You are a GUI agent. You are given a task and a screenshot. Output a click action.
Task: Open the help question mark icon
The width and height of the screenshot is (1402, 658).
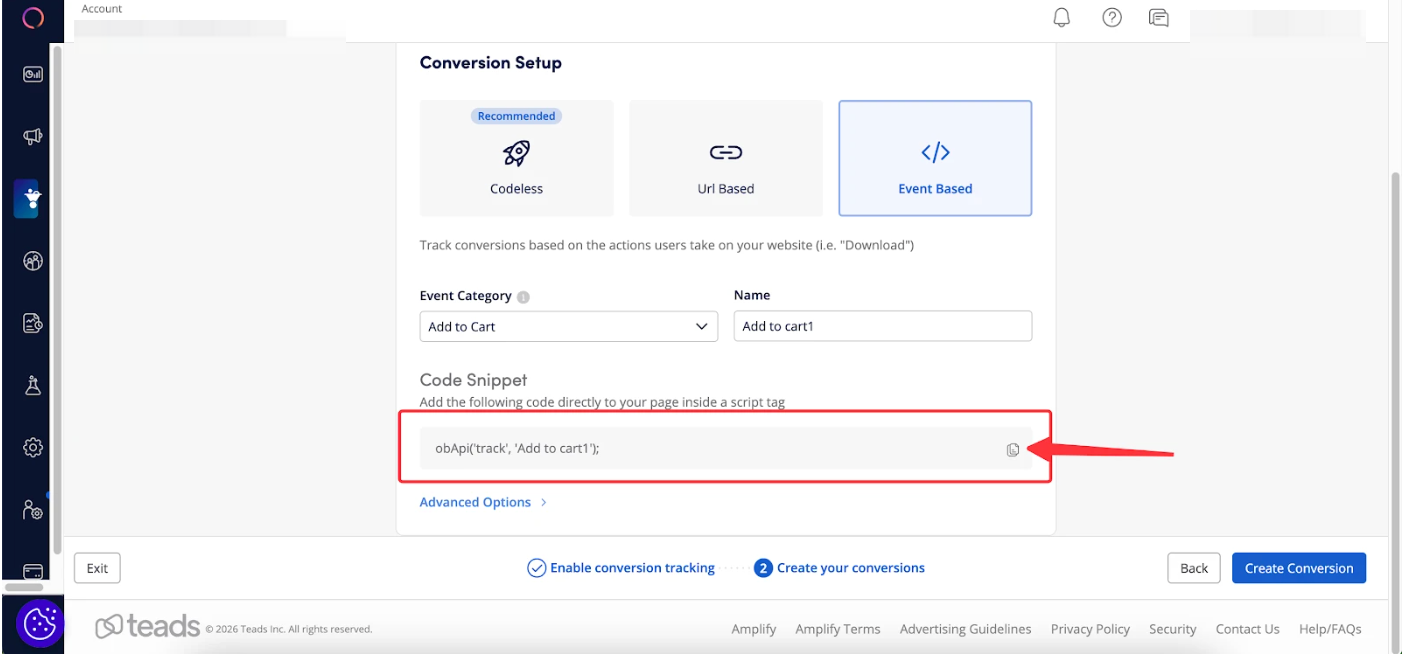(1111, 18)
